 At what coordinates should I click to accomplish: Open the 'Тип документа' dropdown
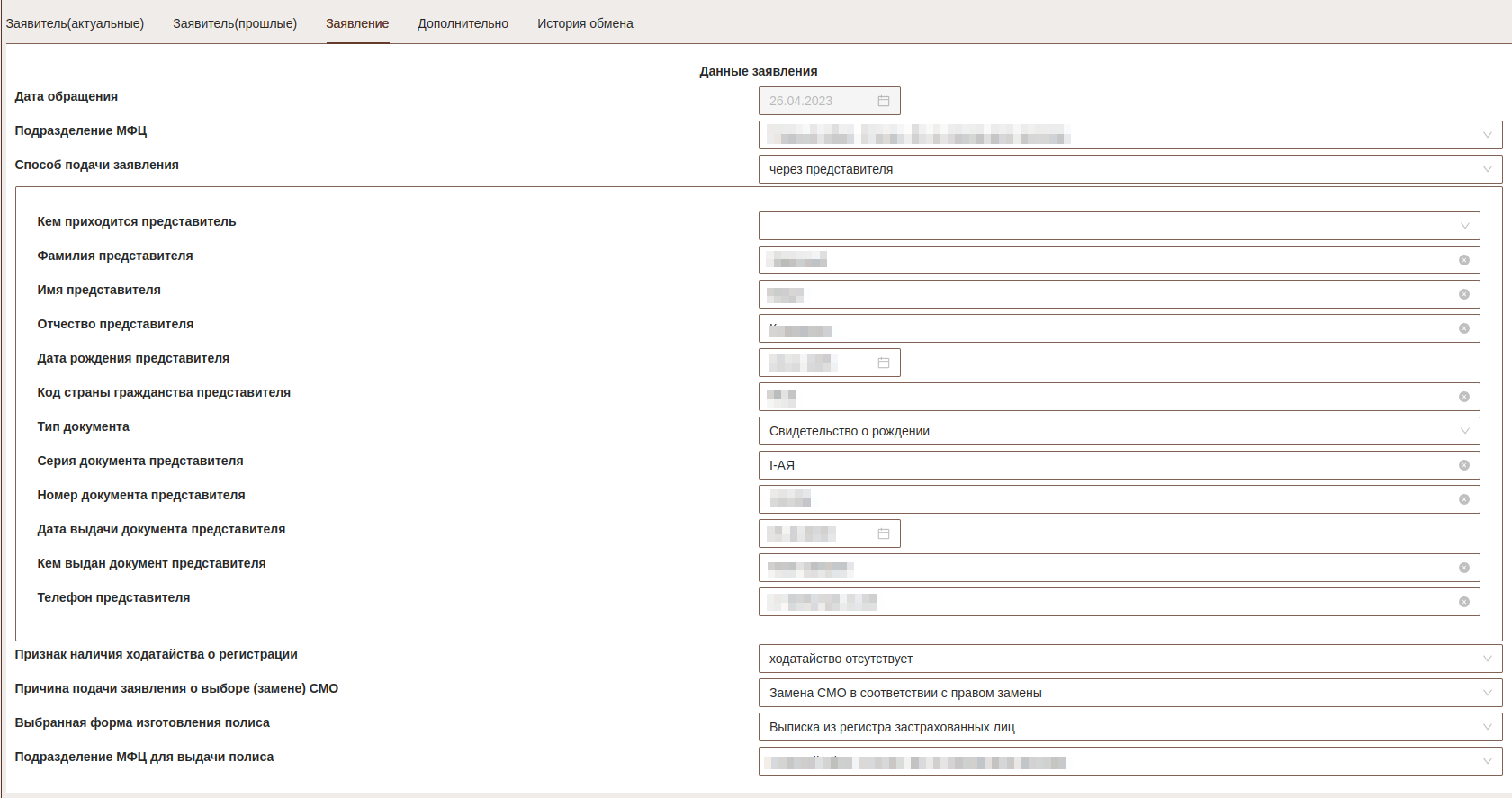1464,431
